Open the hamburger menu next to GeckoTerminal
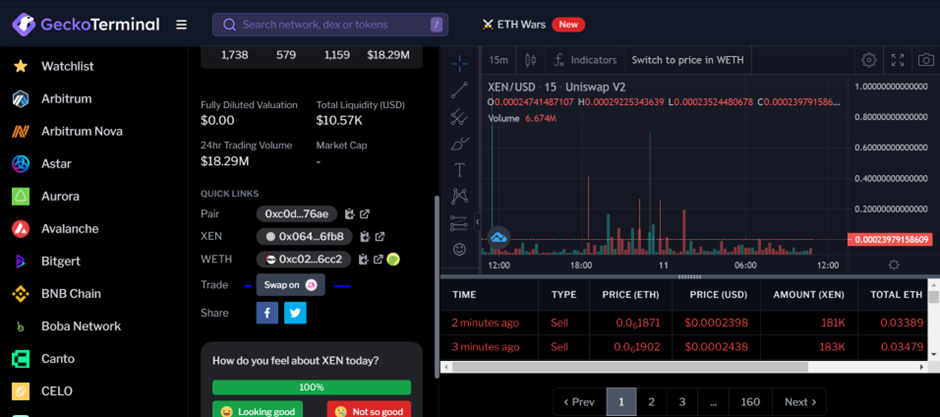This screenshot has height=417, width=940. pos(181,25)
